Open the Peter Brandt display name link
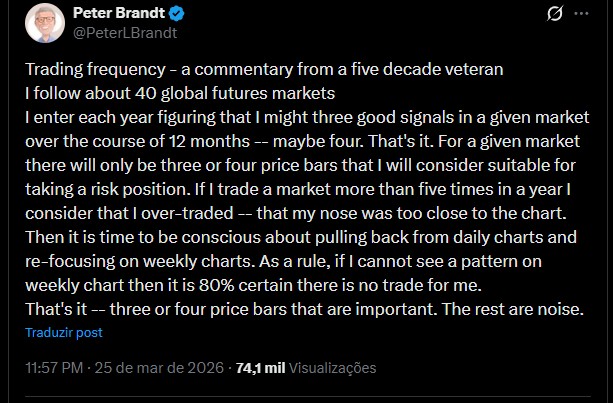The height and width of the screenshot is (403, 613). point(117,15)
